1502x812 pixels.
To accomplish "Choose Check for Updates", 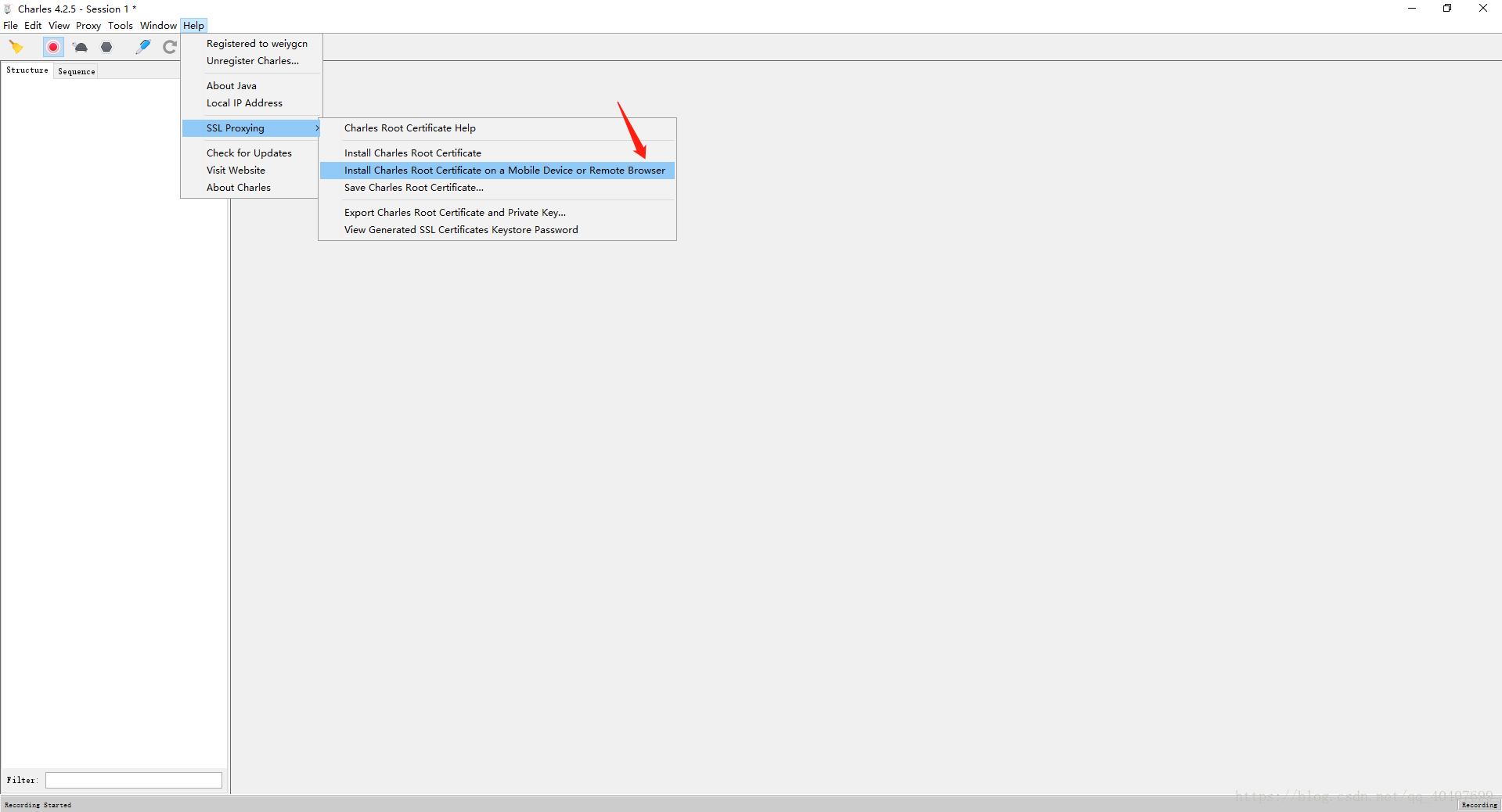I will 251,153.
